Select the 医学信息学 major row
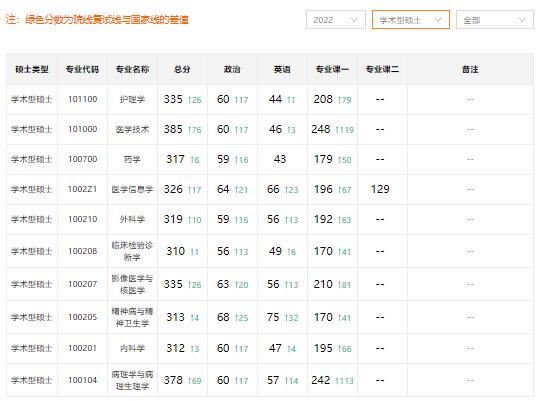This screenshot has height=401, width=540. click(x=270, y=189)
